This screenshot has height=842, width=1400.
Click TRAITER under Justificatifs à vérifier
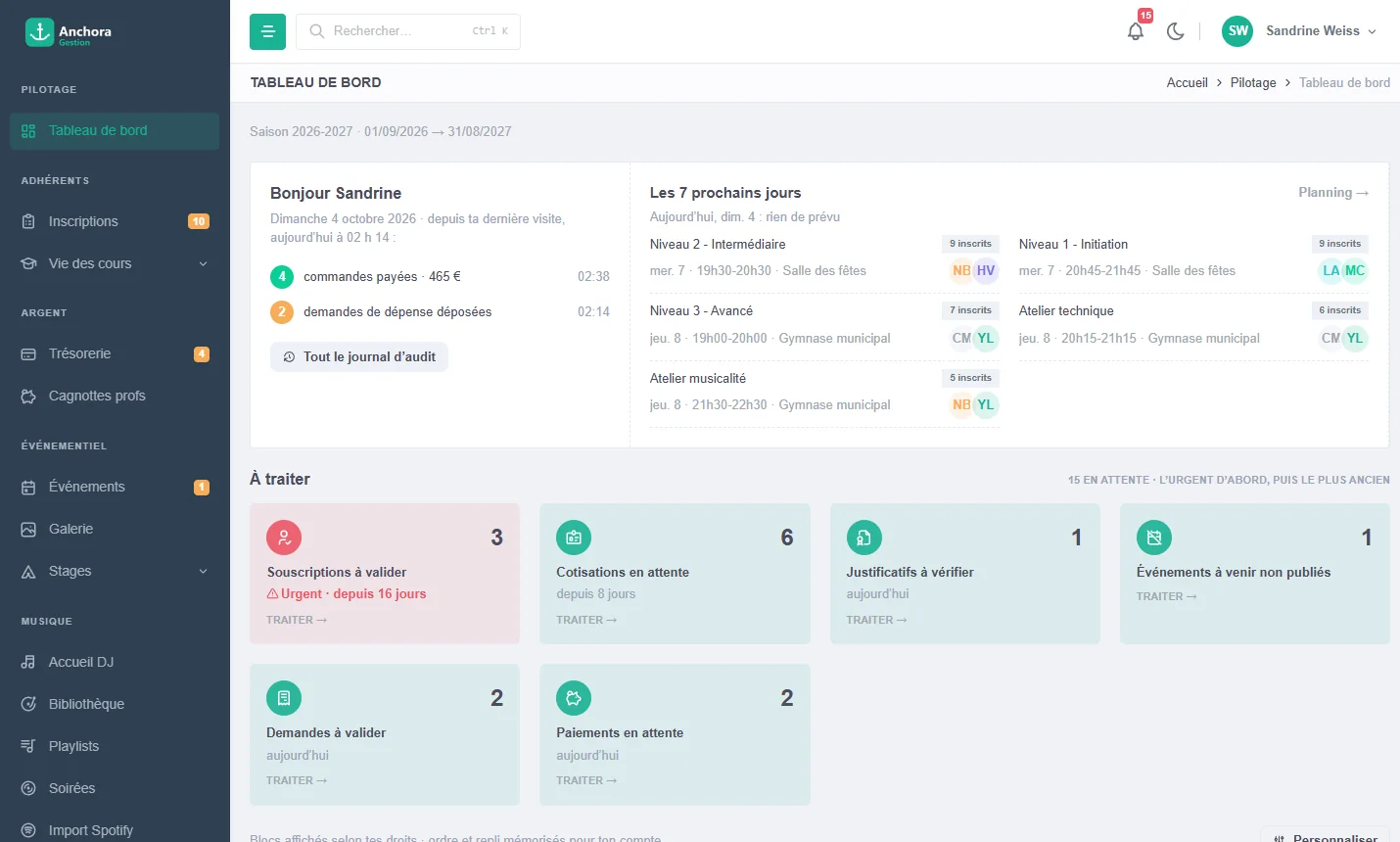(876, 620)
